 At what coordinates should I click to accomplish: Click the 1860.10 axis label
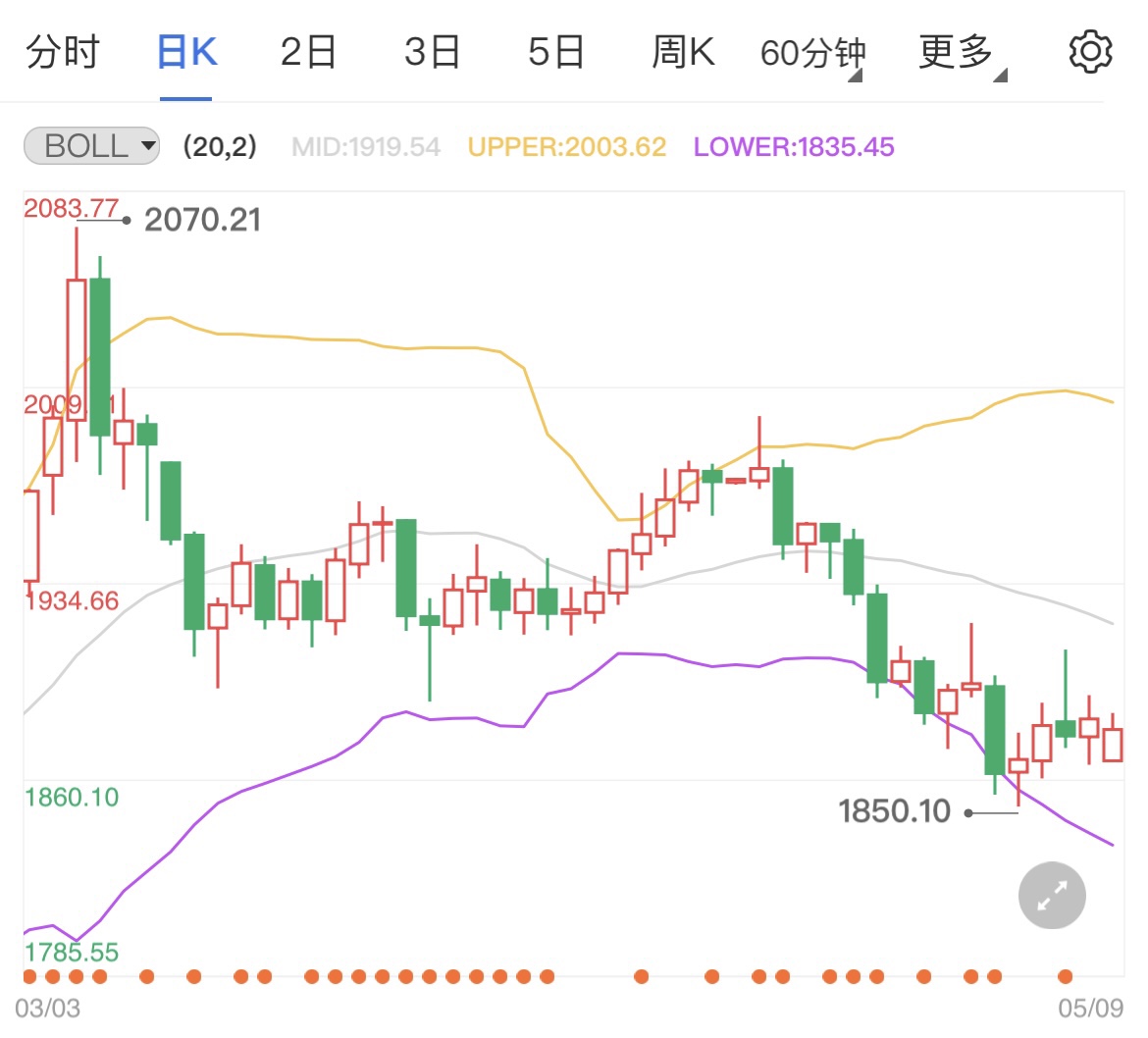coord(72,798)
